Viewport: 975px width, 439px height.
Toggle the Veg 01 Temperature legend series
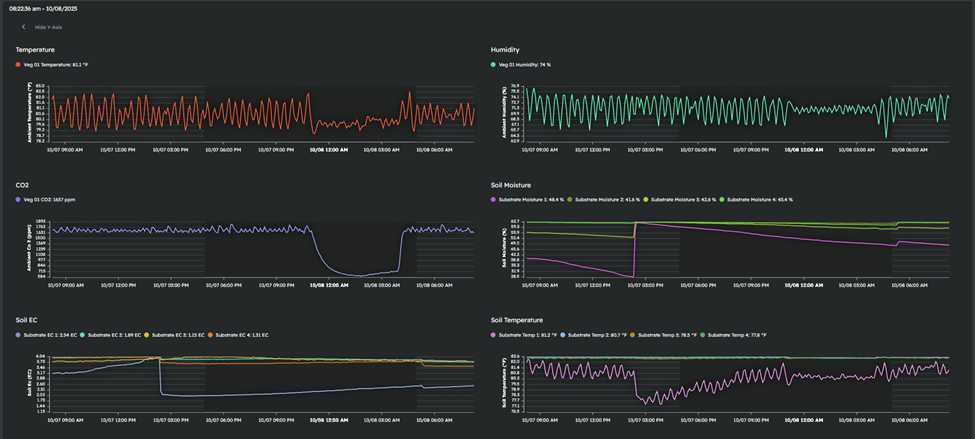point(57,65)
